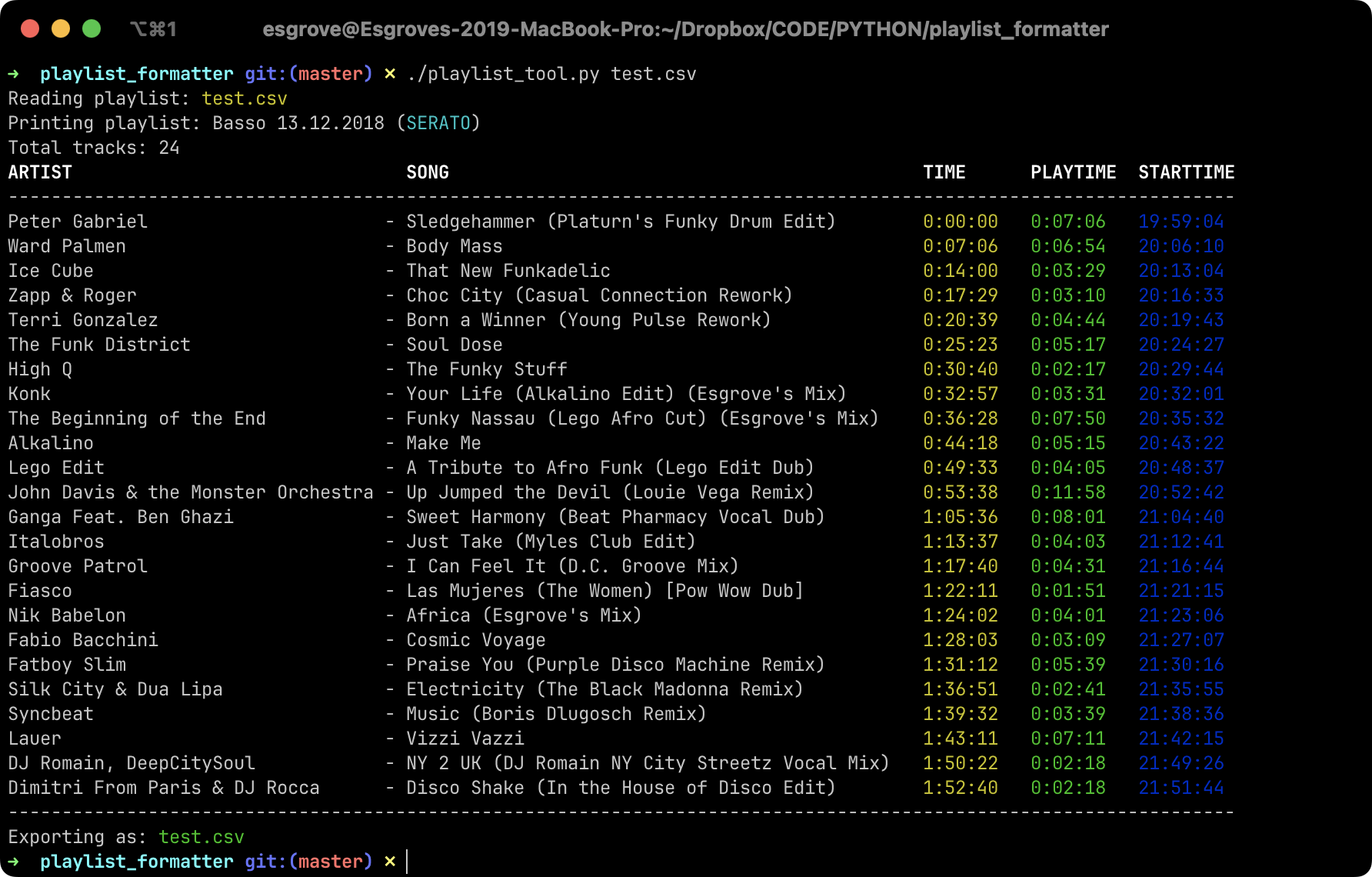
Task: Click the song A Tribute to Afro Funk
Action: click(x=524, y=468)
